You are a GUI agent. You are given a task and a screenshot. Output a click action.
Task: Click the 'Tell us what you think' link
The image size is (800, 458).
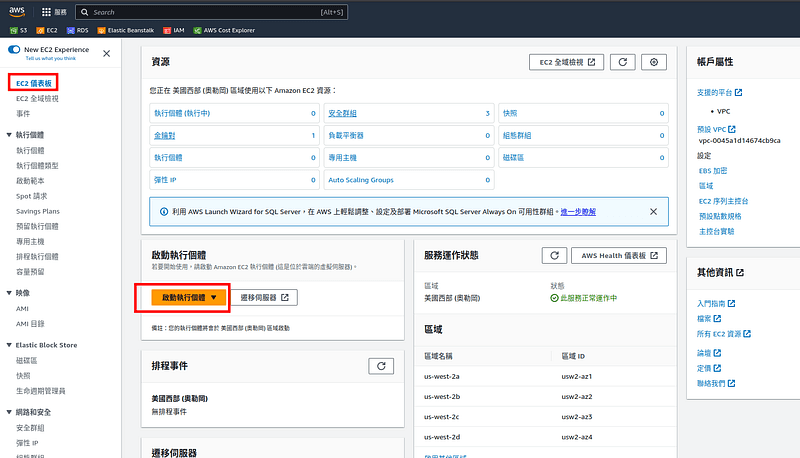[x=51, y=58]
